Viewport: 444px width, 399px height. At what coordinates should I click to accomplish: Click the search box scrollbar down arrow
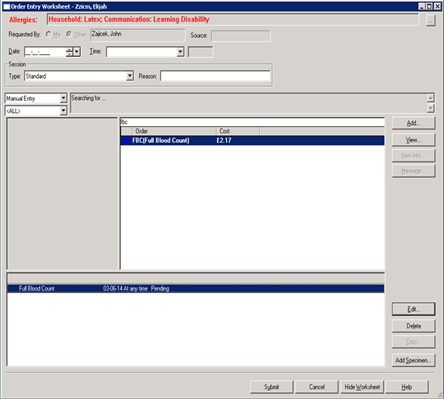click(430, 108)
